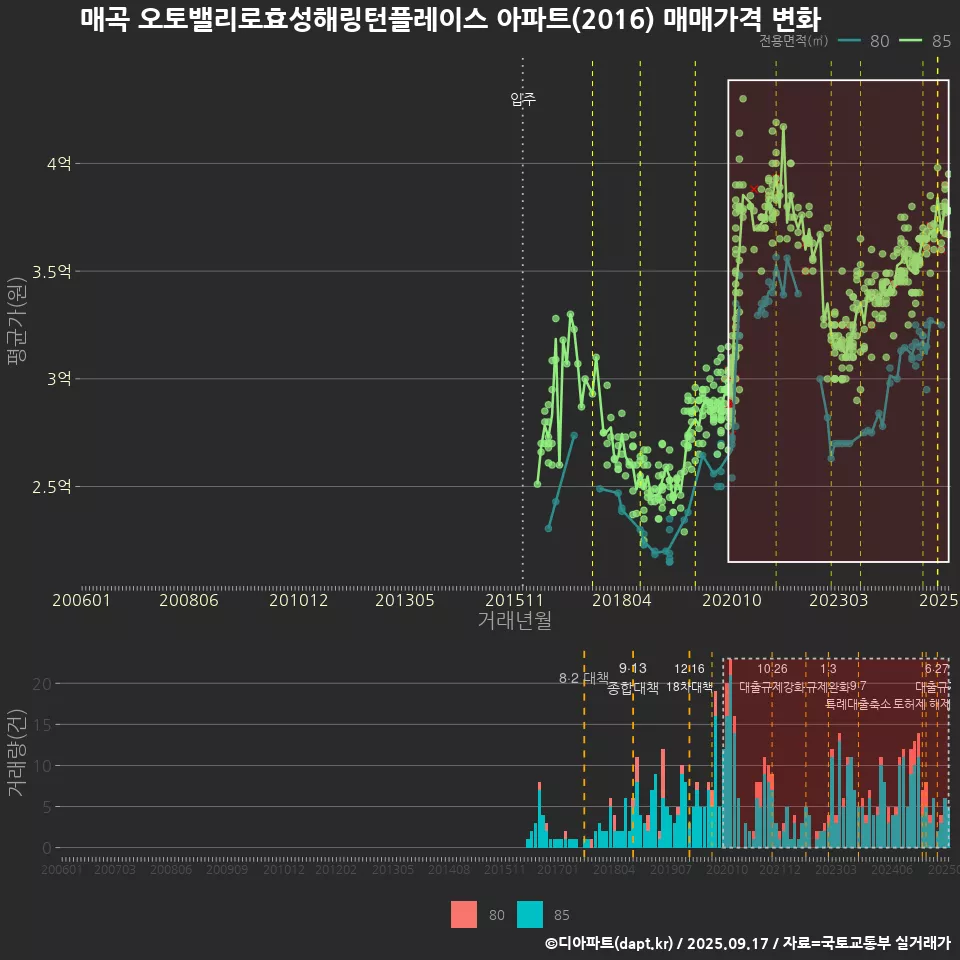Click the chart title about 매곡 오토밸리로효성해링턴플레이스
Screen dimensions: 960x960
(450, 20)
